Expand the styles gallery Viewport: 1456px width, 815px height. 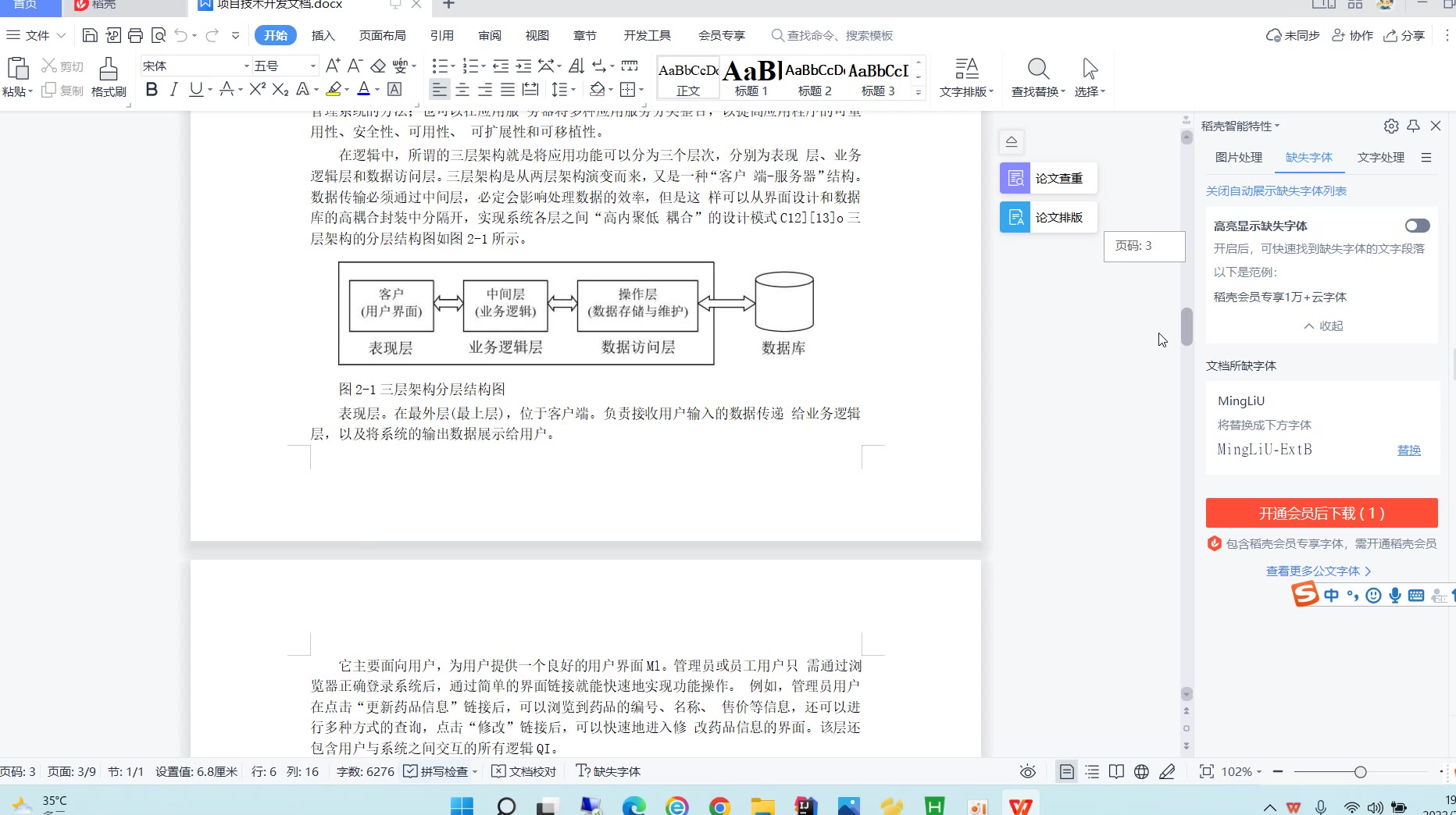919,92
